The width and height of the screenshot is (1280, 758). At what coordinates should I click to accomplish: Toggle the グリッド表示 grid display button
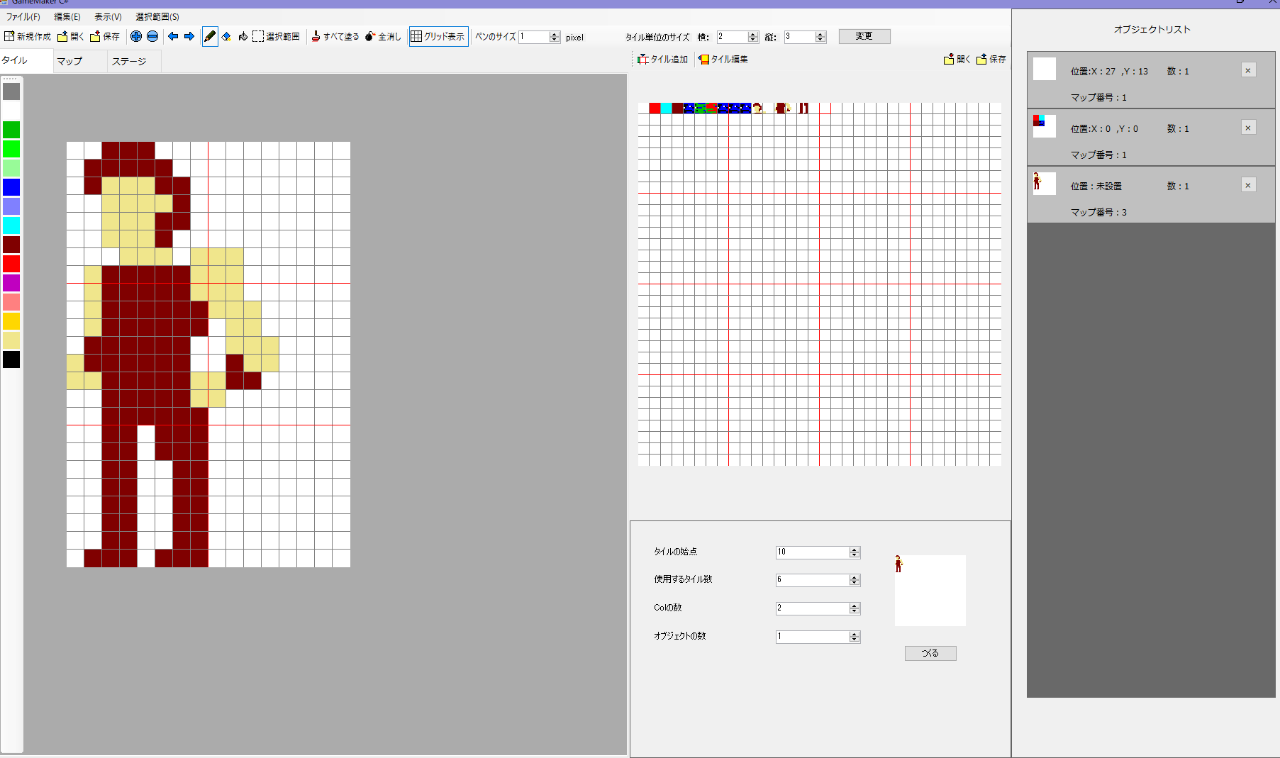coord(438,36)
